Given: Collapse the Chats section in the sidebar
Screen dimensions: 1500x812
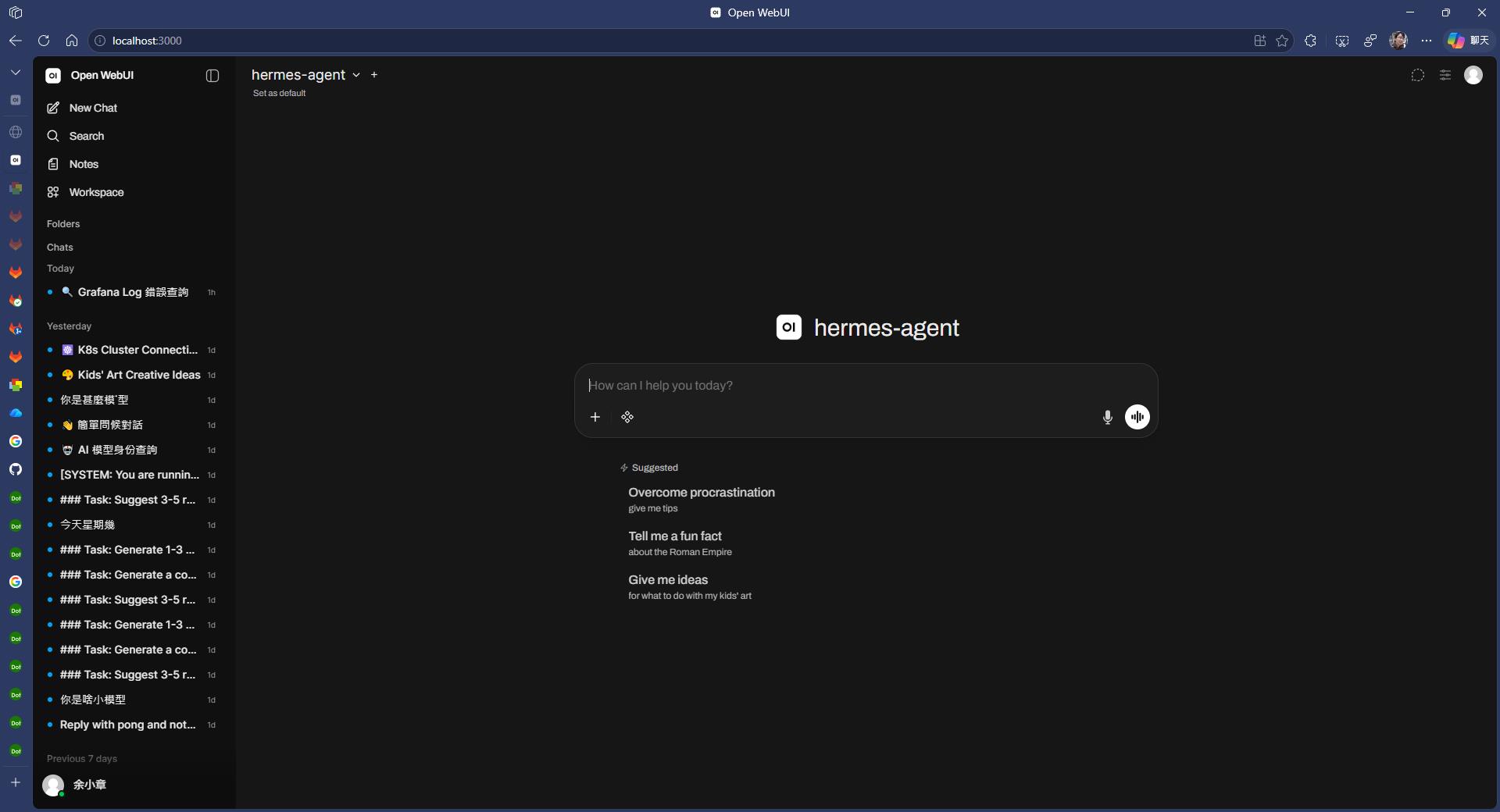Looking at the screenshot, I should click(x=60, y=248).
